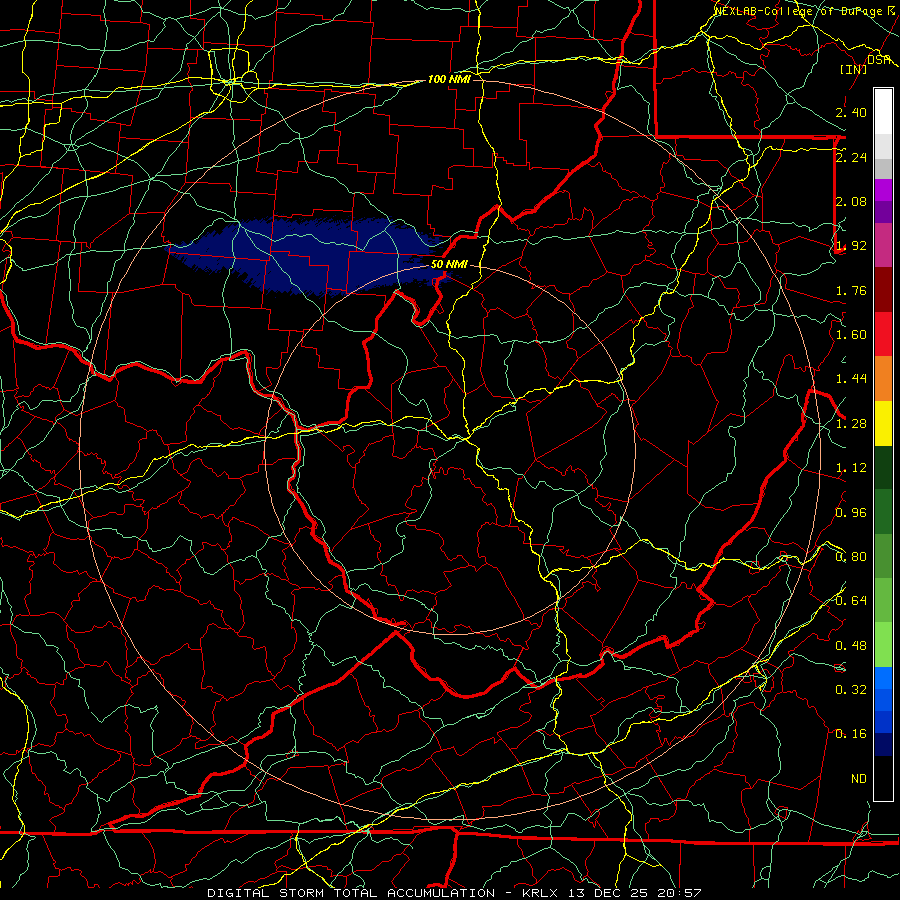The height and width of the screenshot is (900, 900).
Task: Select the bright magenta swatch in the legend
Action: coord(883,190)
